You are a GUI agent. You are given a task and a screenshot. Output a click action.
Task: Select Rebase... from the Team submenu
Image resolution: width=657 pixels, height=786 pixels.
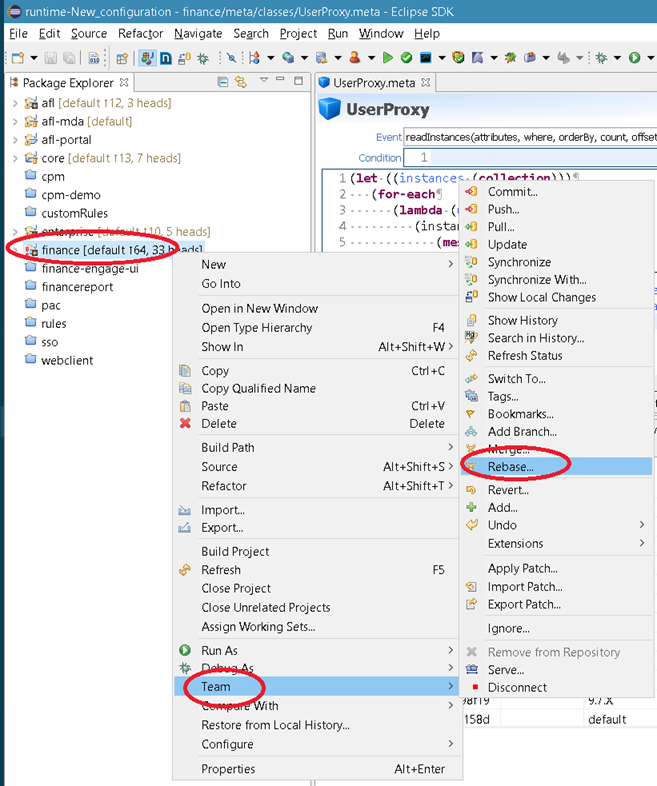510,466
